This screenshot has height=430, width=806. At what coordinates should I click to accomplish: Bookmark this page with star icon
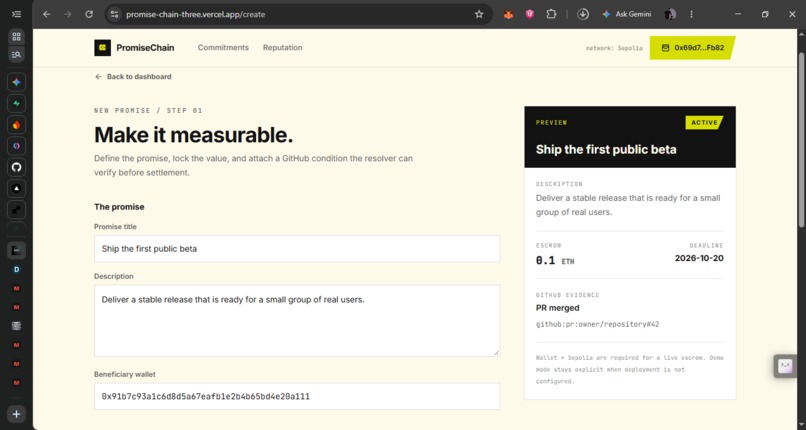[479, 14]
